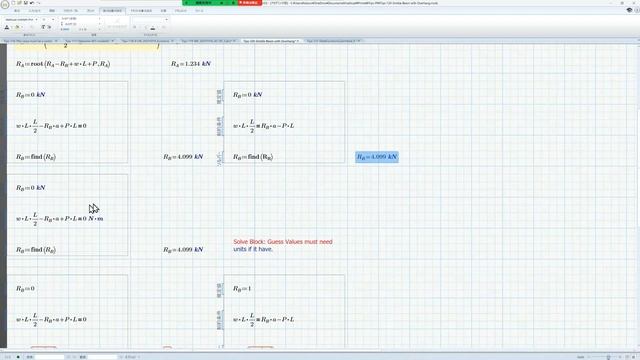Select RB:=0 kN guess in top-left solve block

pyautogui.click(x=31, y=95)
